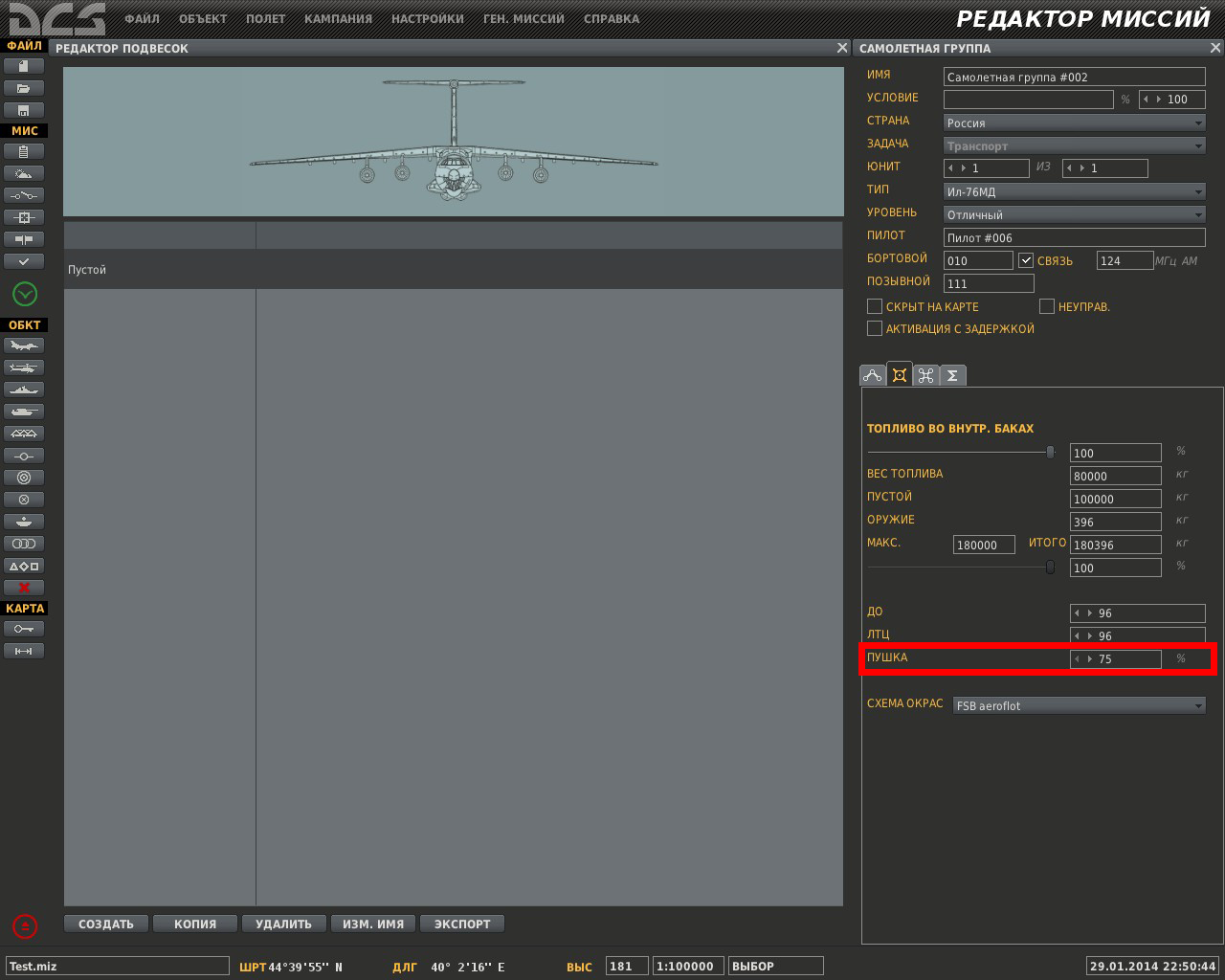Increase the УСЛОВИЕ percent stepper value

point(1159,100)
